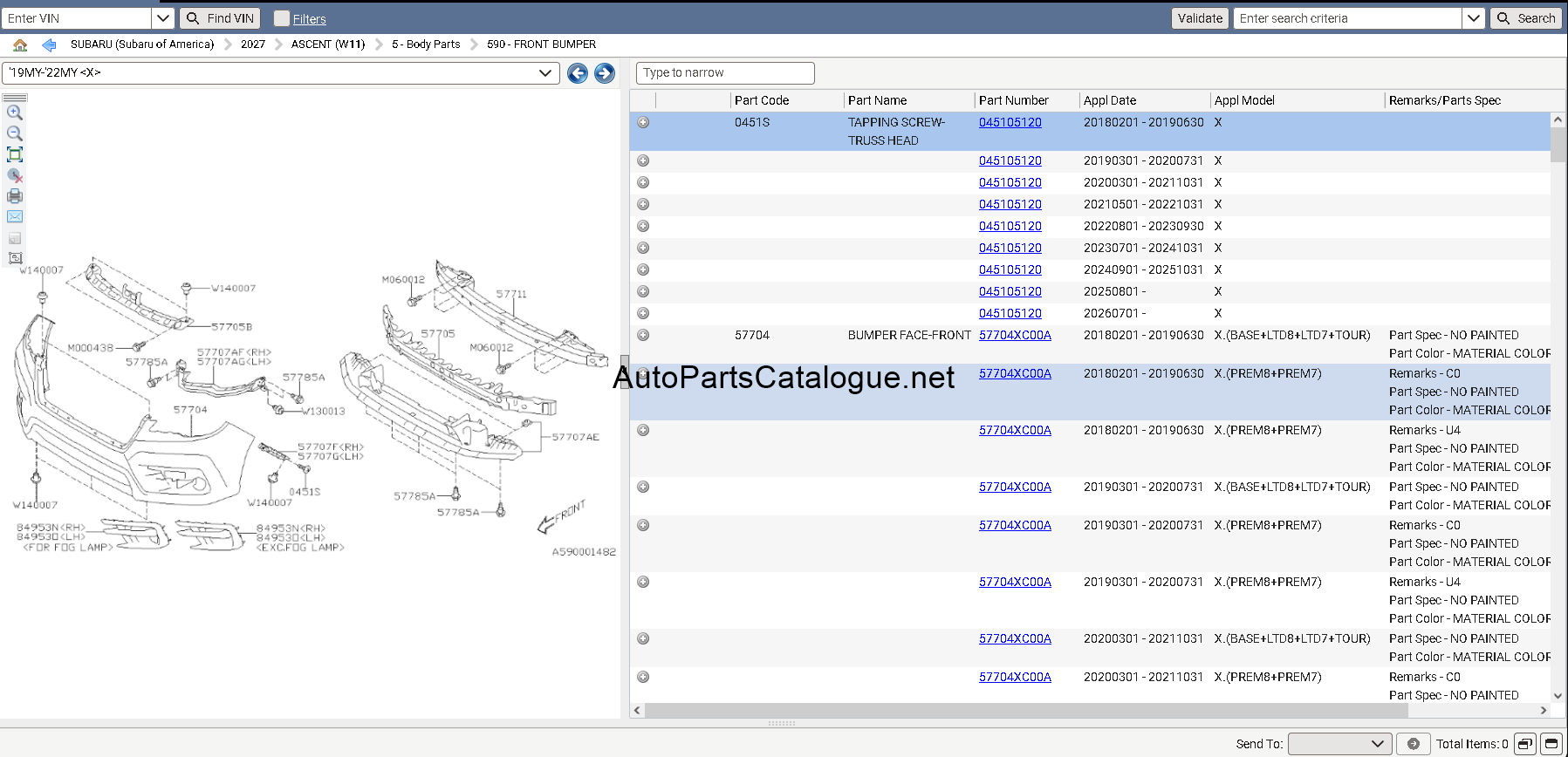Add the first 57704 bumper face row
The height and width of the screenshot is (757, 1568).
[643, 335]
